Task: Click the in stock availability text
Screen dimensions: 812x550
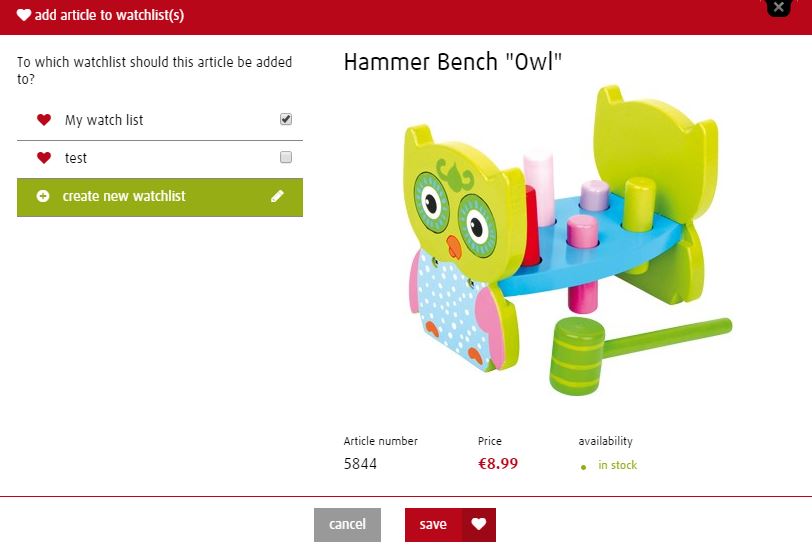Action: coord(617,465)
